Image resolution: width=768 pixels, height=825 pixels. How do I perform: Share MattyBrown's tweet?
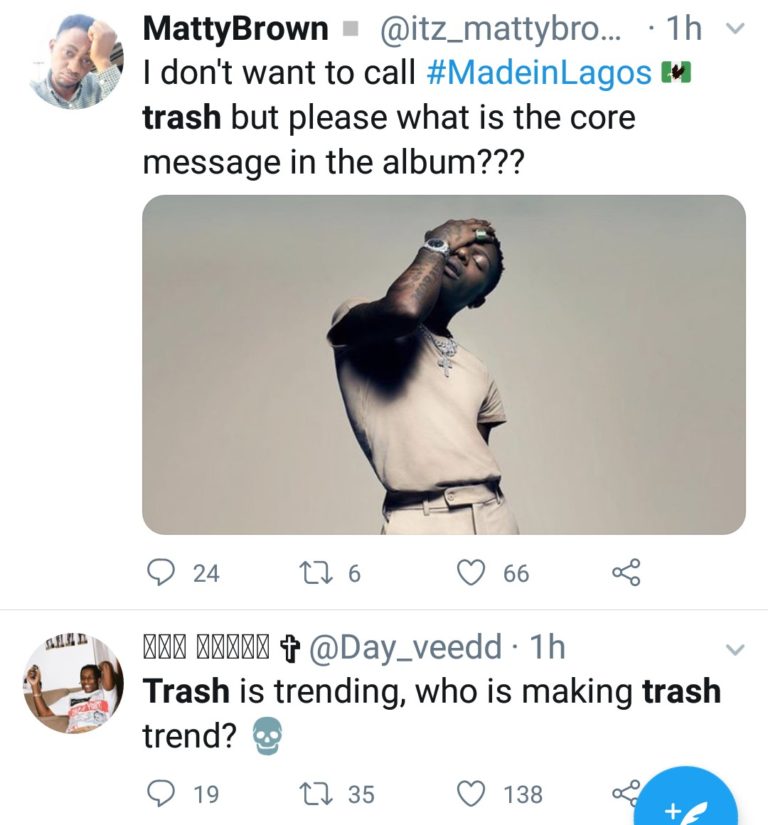(625, 573)
